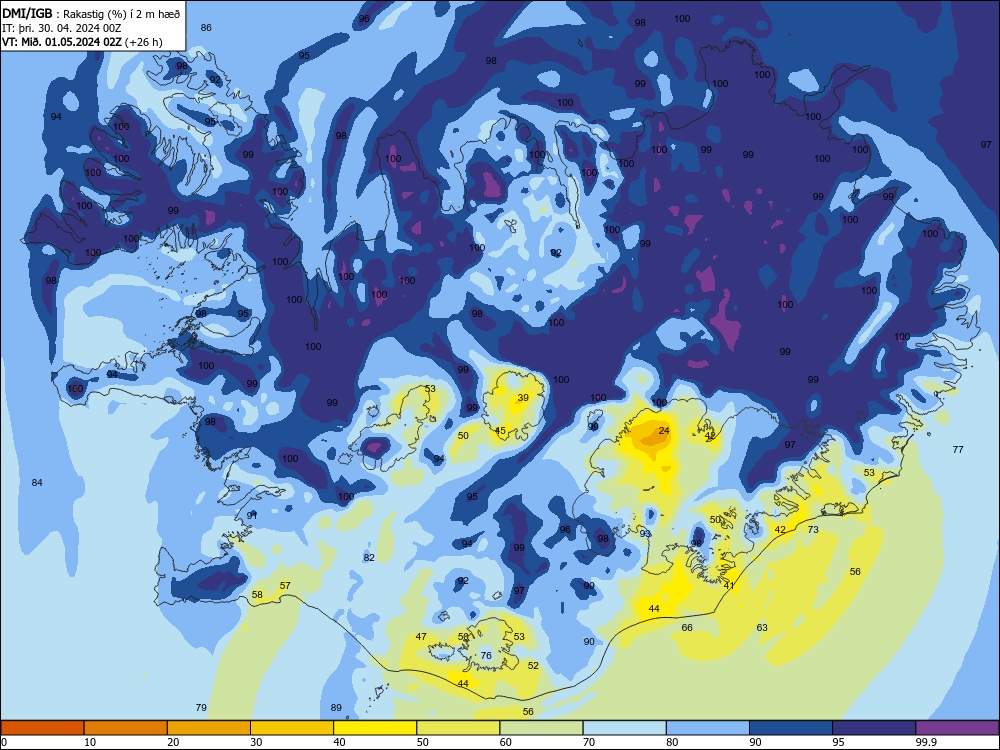
Task: Click the '58' value on southwest coast
Action: click(257, 594)
